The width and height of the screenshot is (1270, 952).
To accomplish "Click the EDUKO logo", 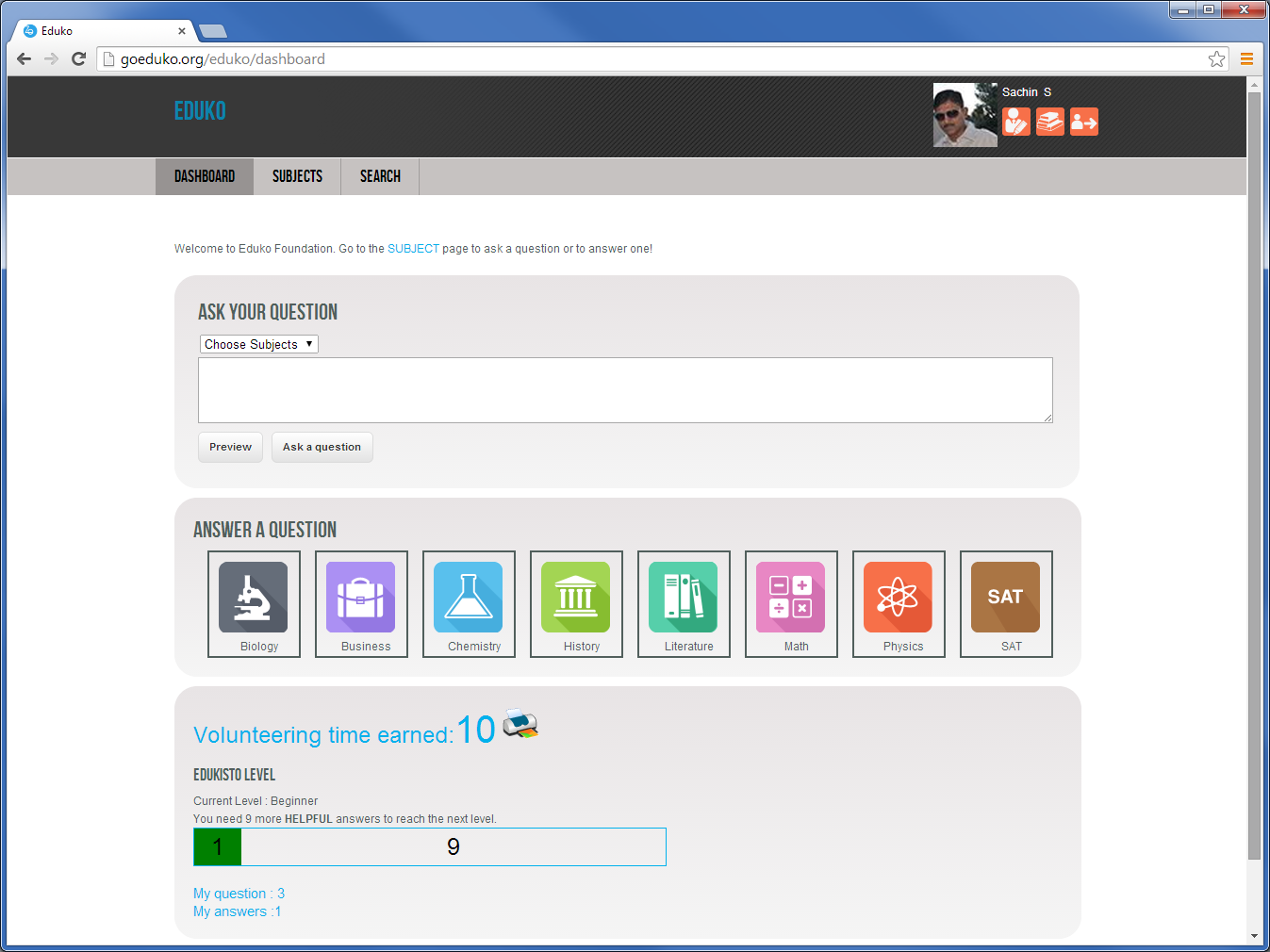I will (200, 111).
